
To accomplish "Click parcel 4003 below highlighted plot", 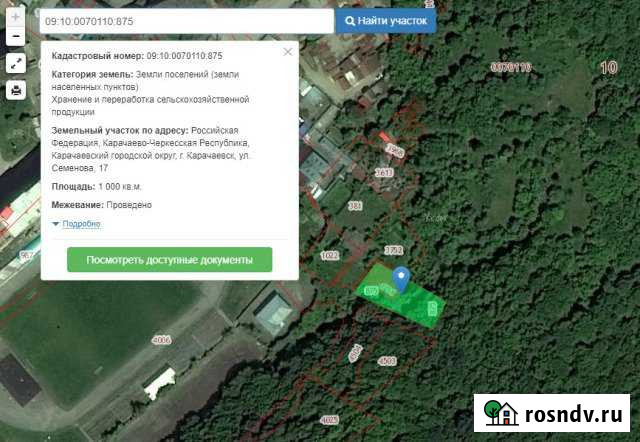I will pos(388,359).
